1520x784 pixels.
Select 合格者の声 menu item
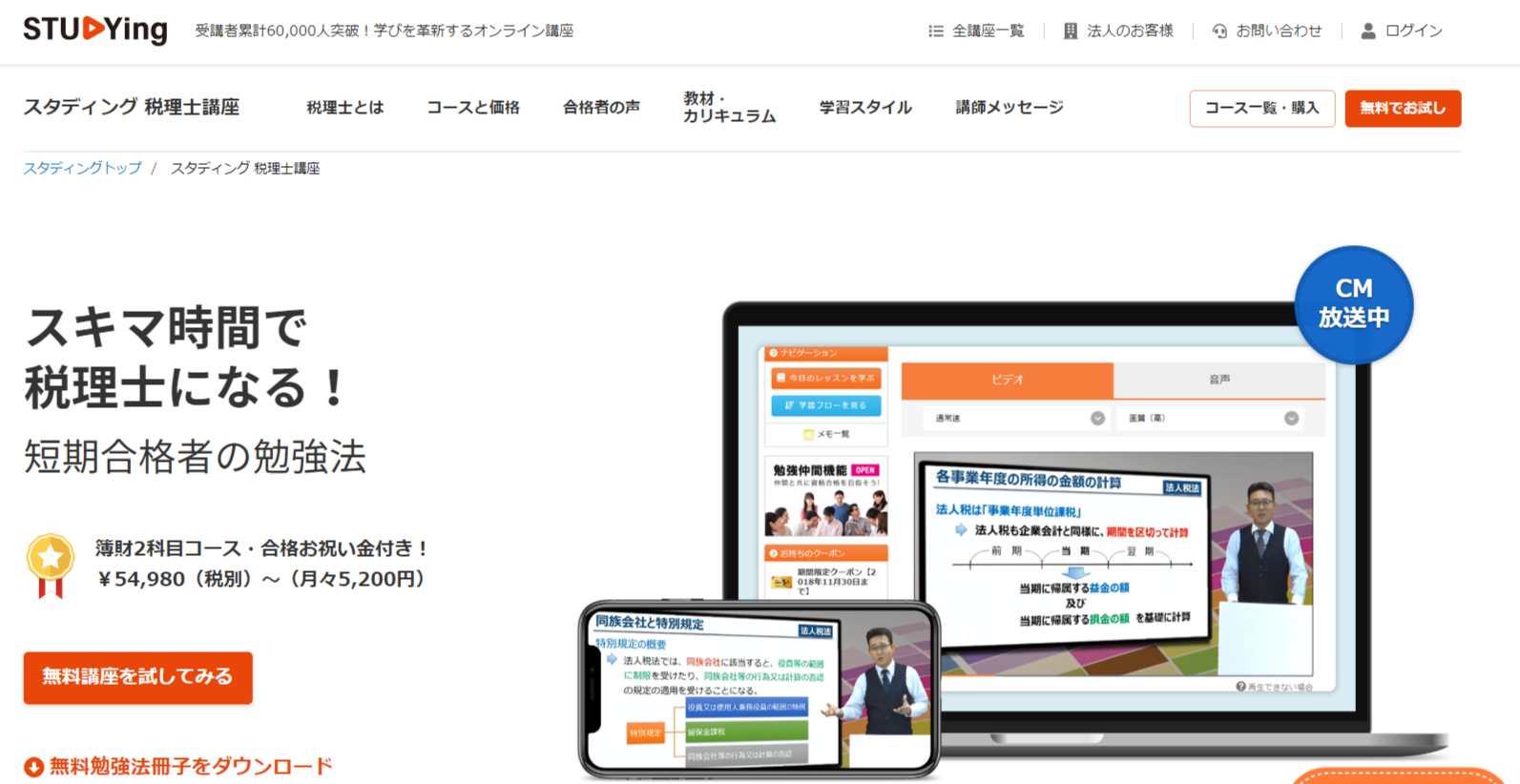point(601,108)
